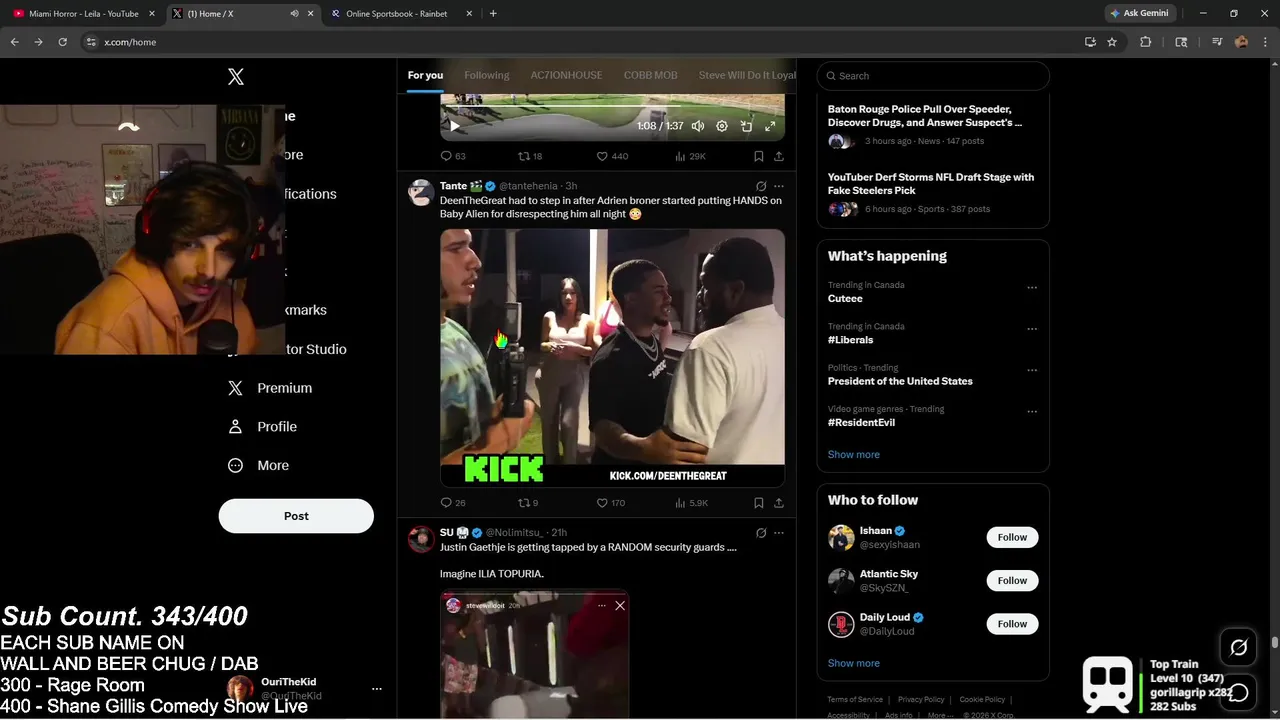
Task: Open the Grok floating button
Action: [x=1238, y=648]
